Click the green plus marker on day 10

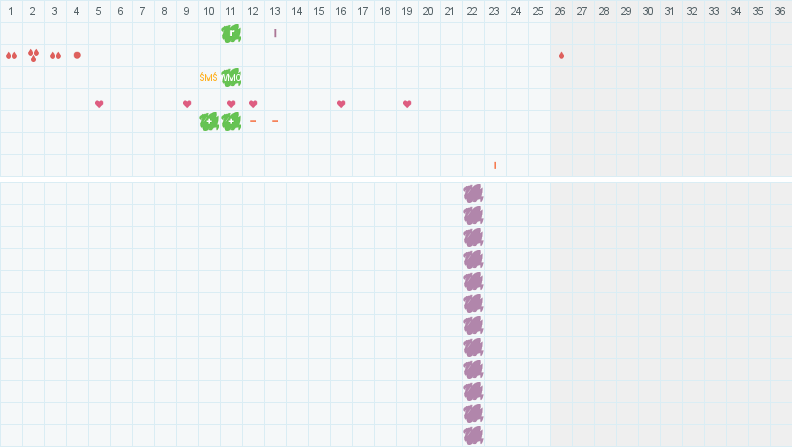click(x=209, y=121)
